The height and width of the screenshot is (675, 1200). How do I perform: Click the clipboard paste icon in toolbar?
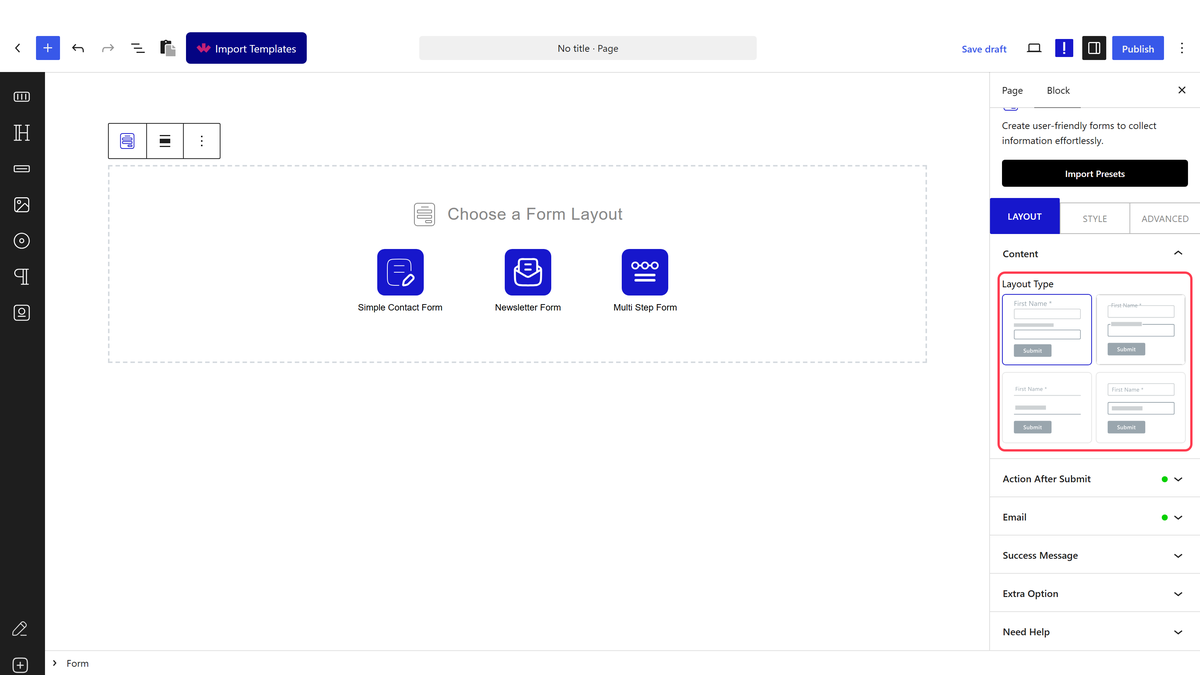point(168,48)
